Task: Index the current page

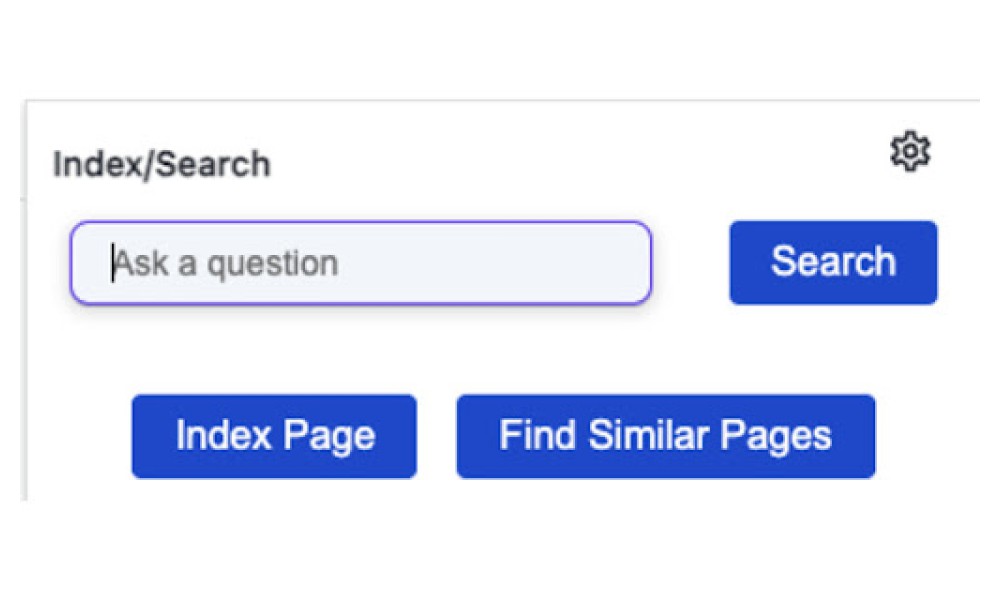Action: [x=274, y=436]
